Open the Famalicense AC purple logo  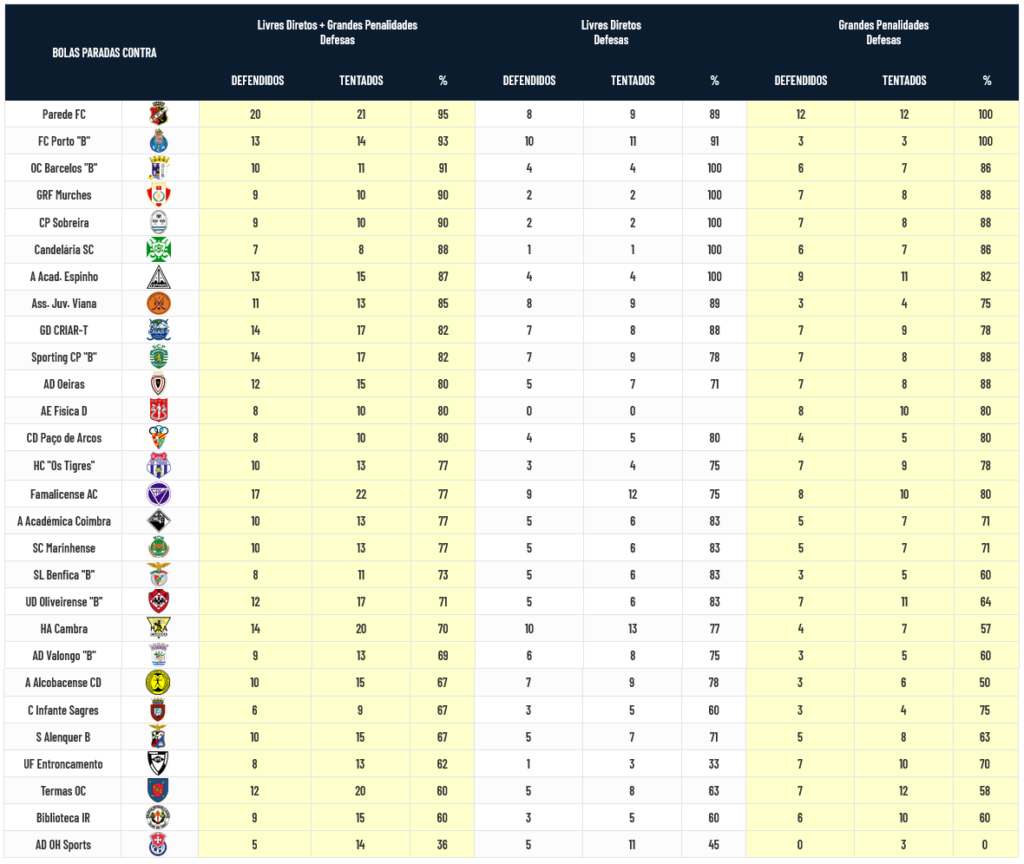158,494
